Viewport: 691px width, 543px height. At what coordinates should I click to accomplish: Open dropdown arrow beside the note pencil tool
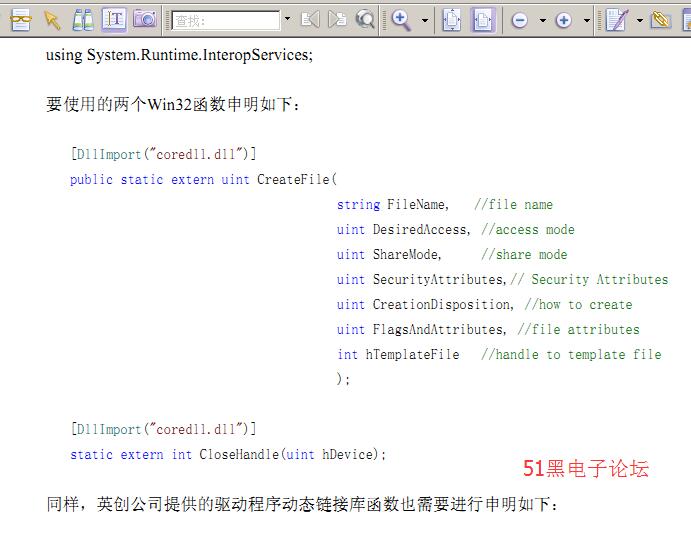click(640, 20)
